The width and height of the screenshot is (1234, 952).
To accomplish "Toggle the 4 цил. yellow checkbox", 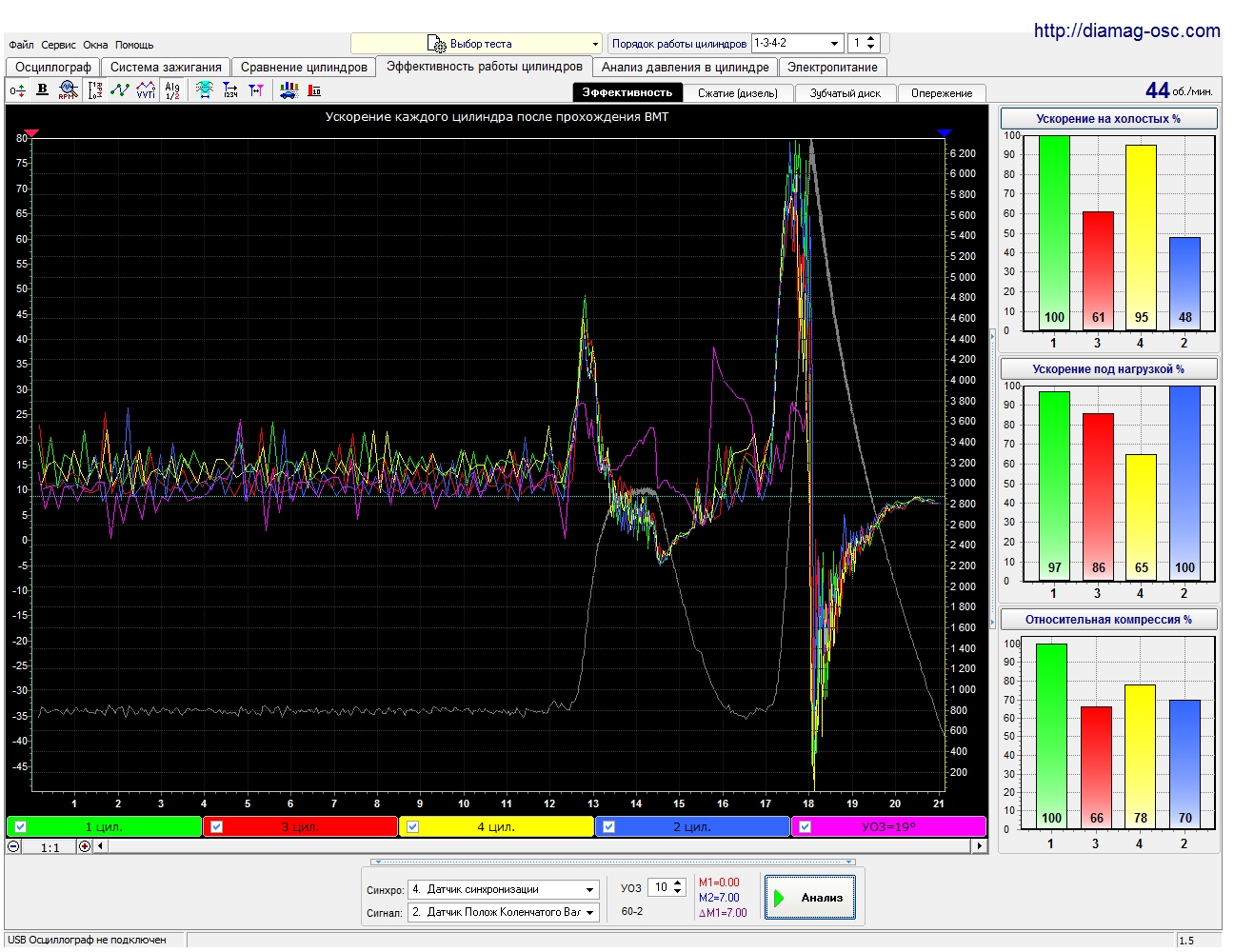I will [x=412, y=827].
